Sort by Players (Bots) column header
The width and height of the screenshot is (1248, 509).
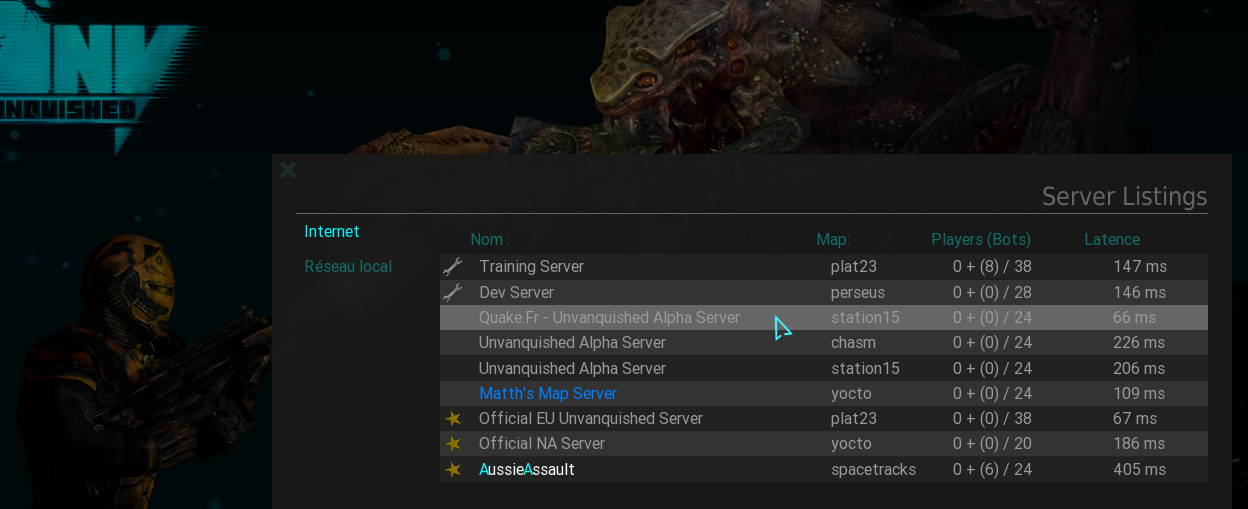[x=981, y=239]
